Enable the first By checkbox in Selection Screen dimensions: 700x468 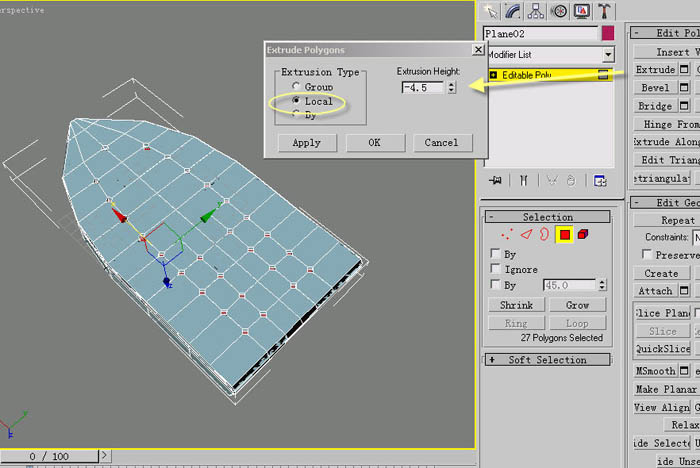point(495,254)
